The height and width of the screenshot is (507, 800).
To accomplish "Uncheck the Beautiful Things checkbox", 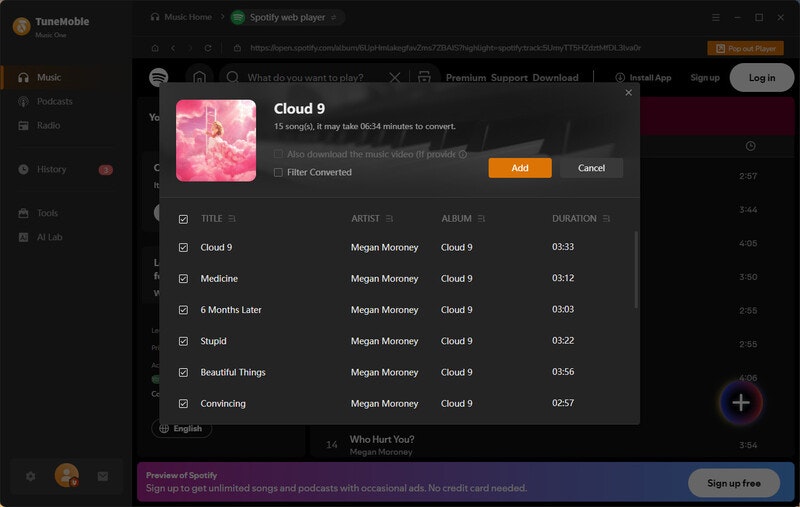I will coord(183,372).
